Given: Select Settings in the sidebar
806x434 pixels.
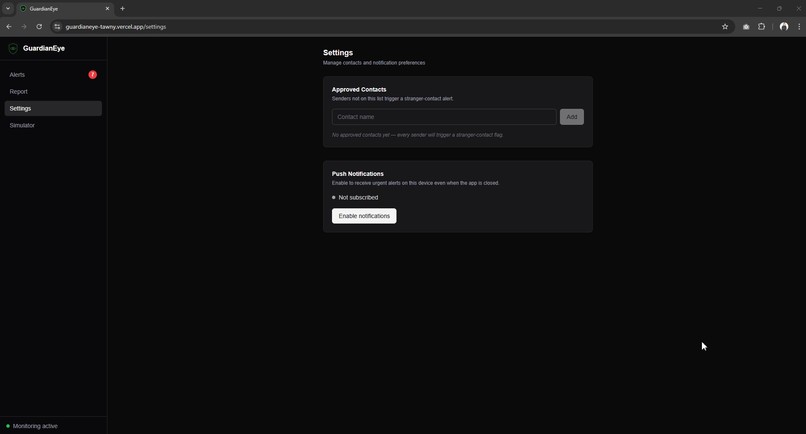Looking at the screenshot, I should pyautogui.click(x=53, y=108).
